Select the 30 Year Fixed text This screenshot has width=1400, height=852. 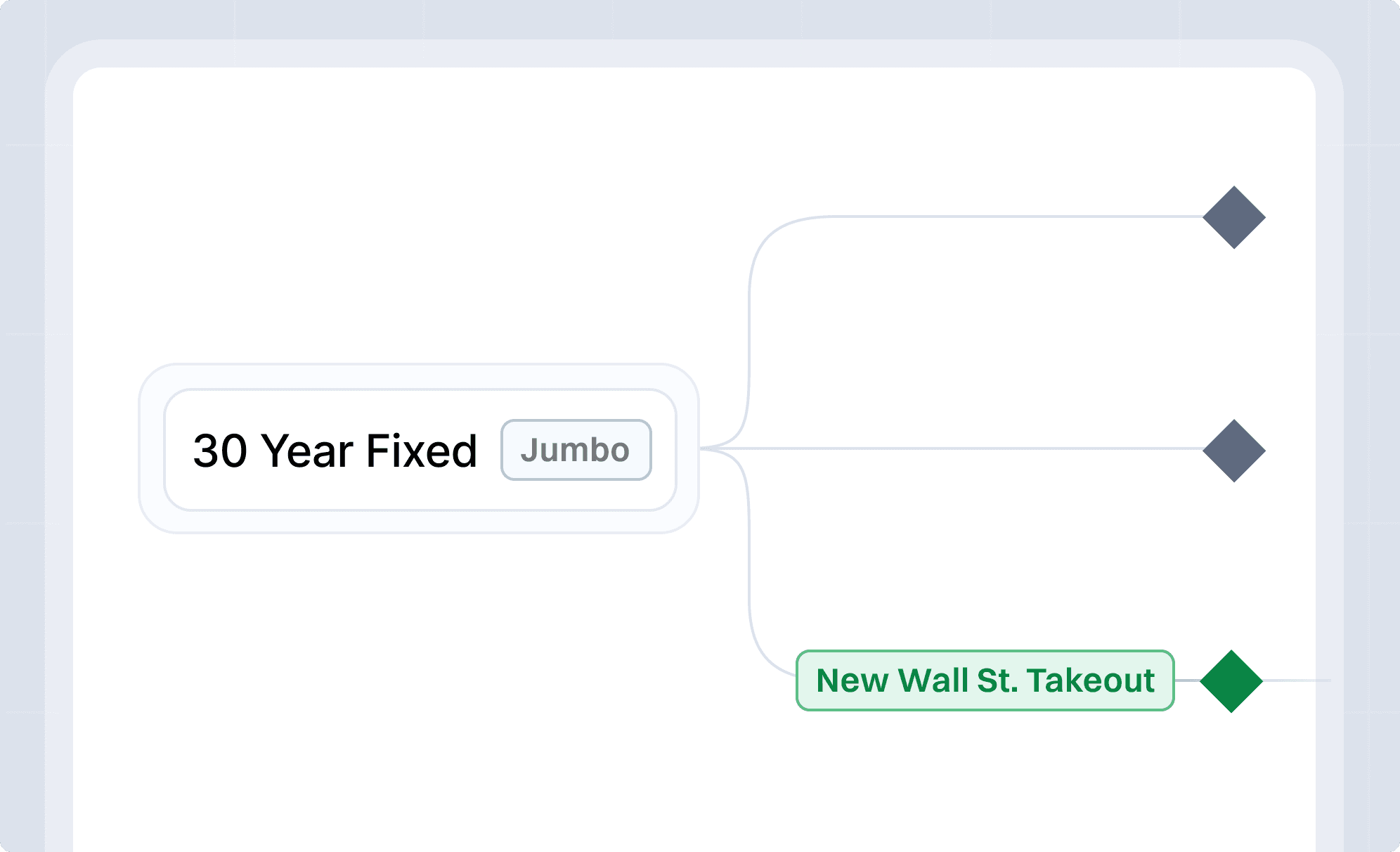pos(335,451)
